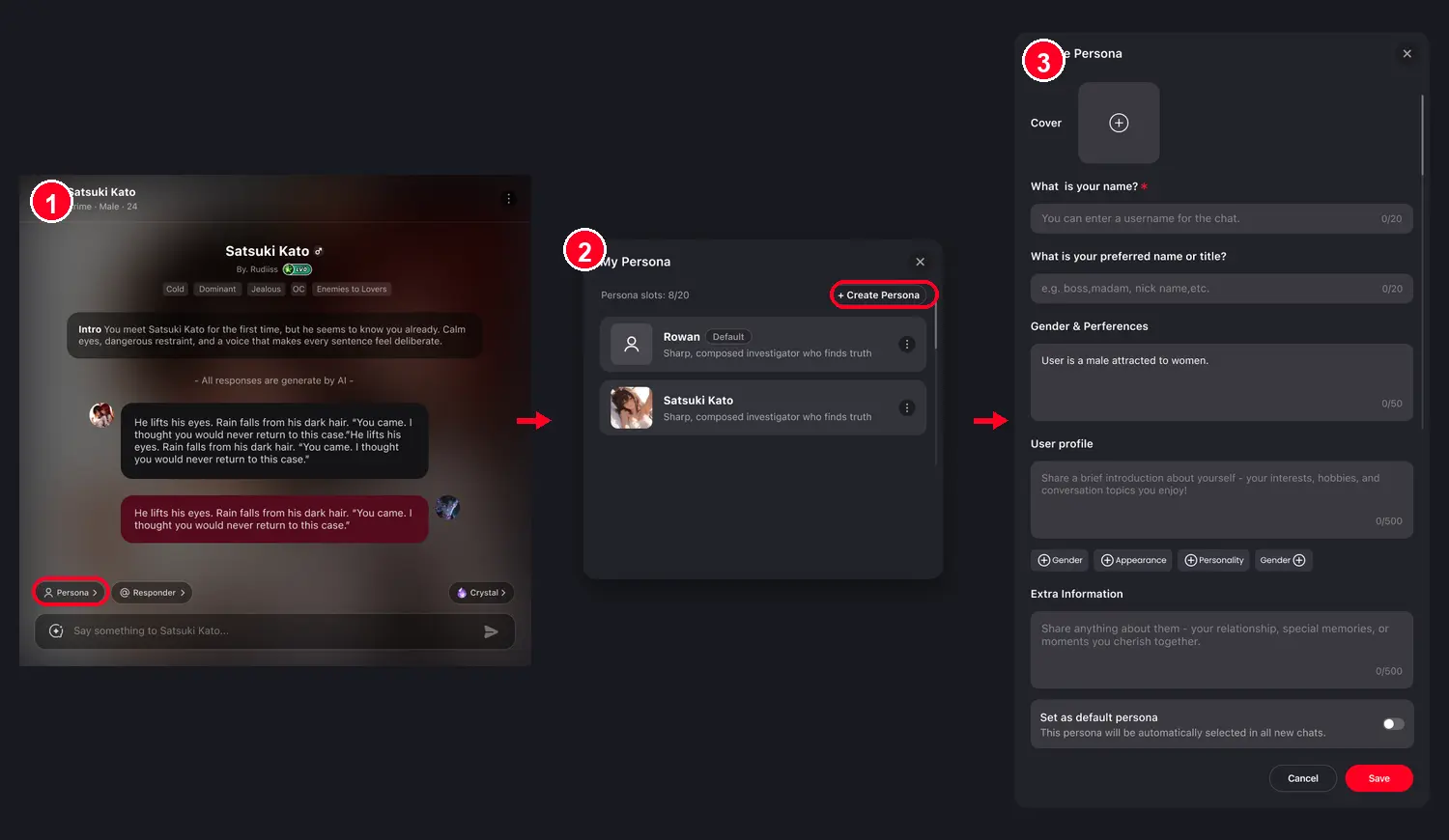
Task: Toggle Set as default persona switch
Action: [x=1393, y=724]
